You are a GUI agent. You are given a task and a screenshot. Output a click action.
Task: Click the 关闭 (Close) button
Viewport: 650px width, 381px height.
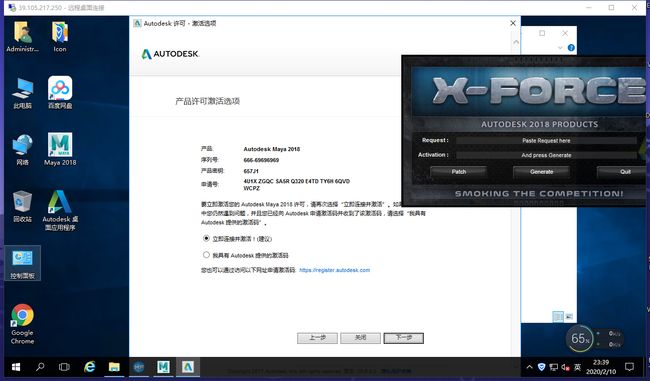(x=360, y=338)
